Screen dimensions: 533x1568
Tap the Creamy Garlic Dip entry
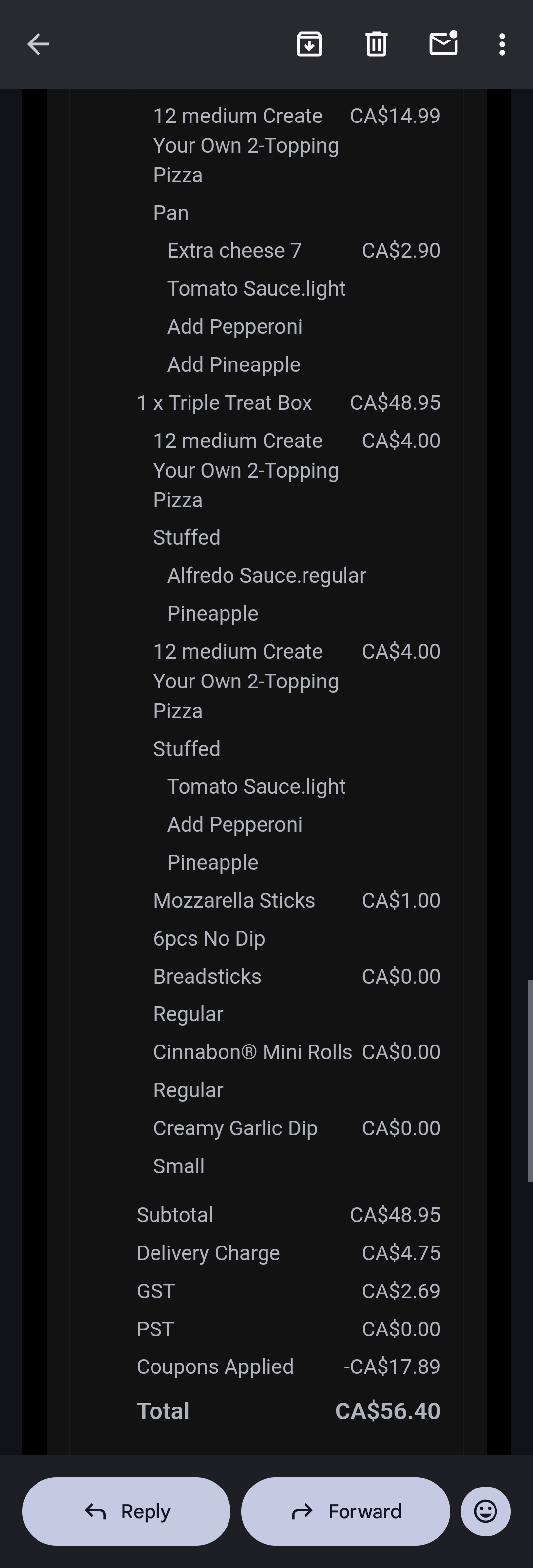235,1128
